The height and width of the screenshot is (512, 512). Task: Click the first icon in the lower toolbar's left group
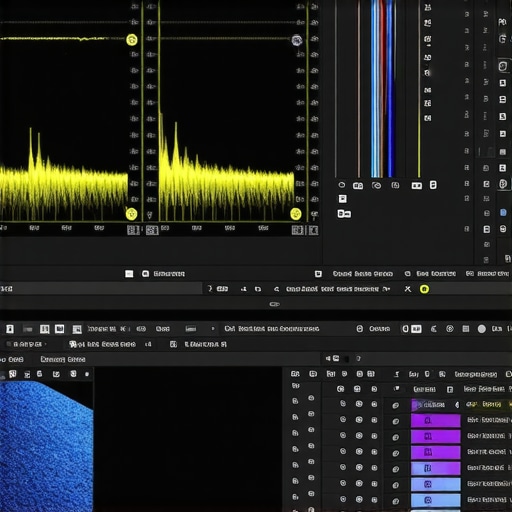pyautogui.click(x=10, y=329)
